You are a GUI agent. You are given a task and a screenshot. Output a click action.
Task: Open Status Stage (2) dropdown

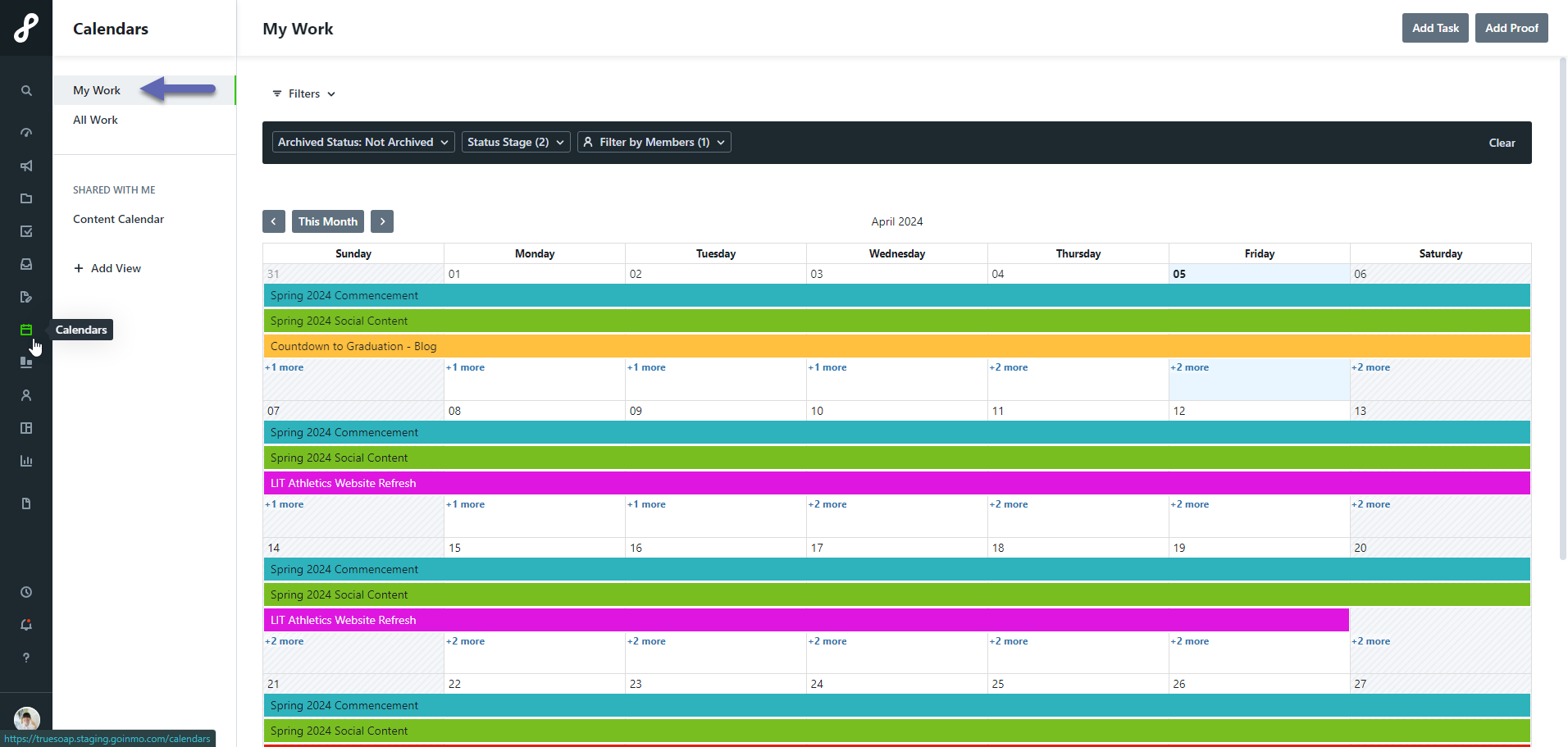(x=516, y=142)
